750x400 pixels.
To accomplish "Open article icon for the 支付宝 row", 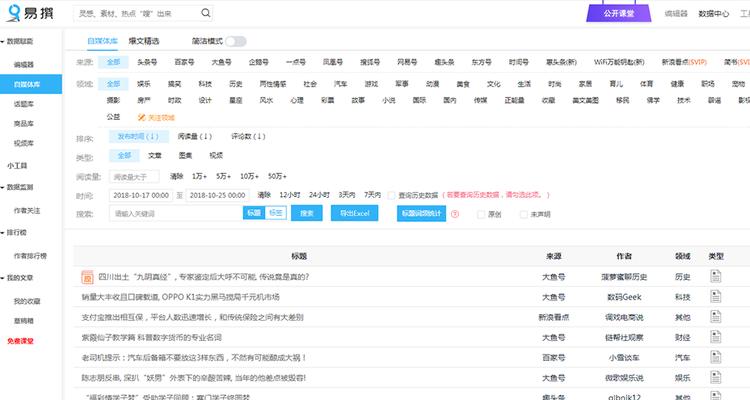I will 716,317.
